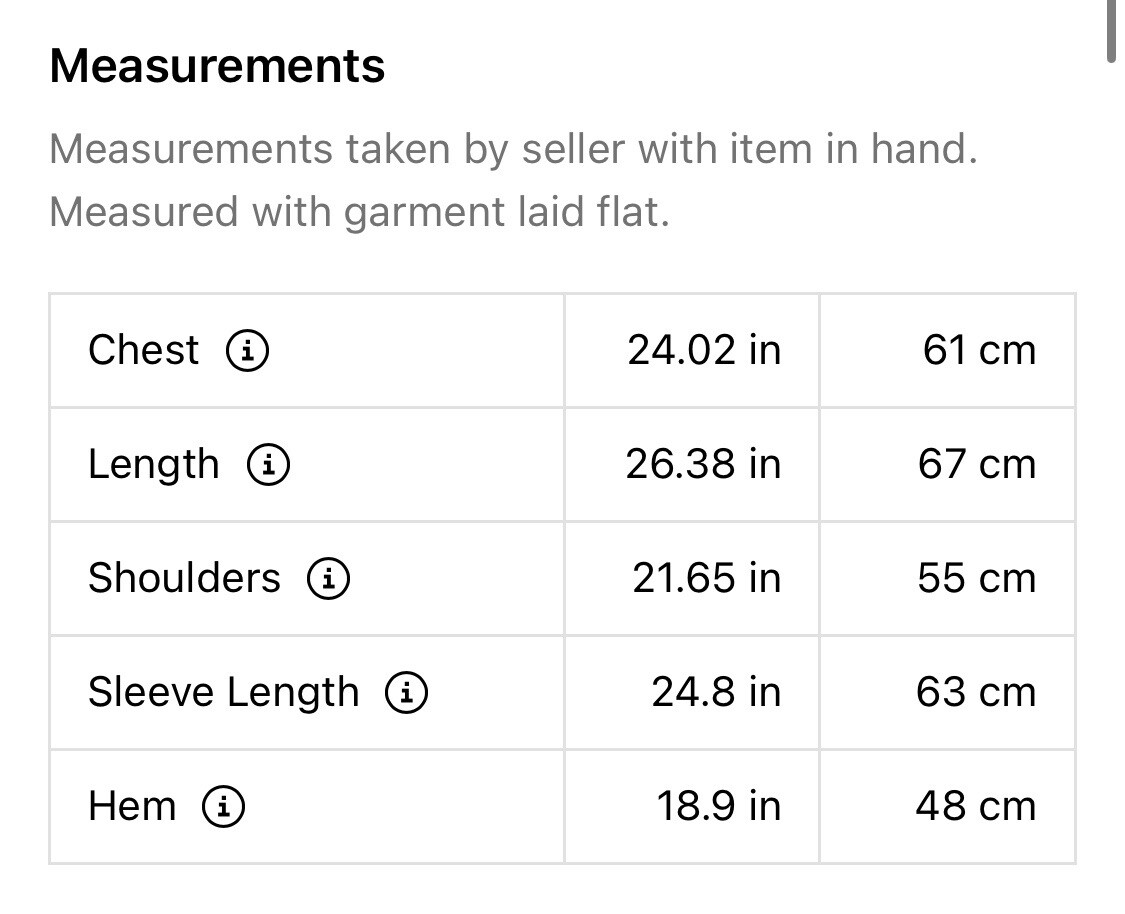
Task: Click the 61 cm chest value
Action: pos(979,350)
